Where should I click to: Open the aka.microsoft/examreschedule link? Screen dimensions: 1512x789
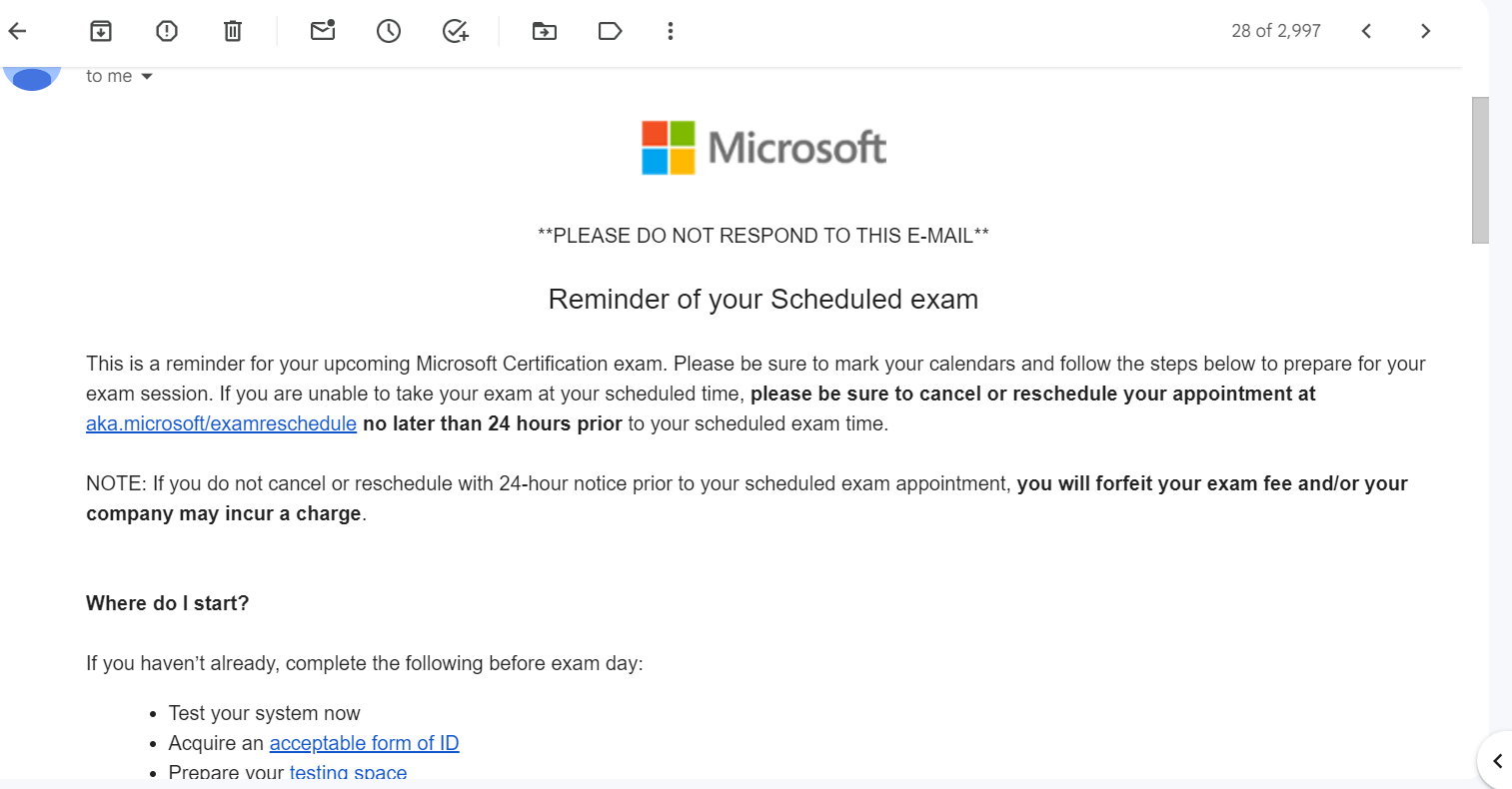221,423
